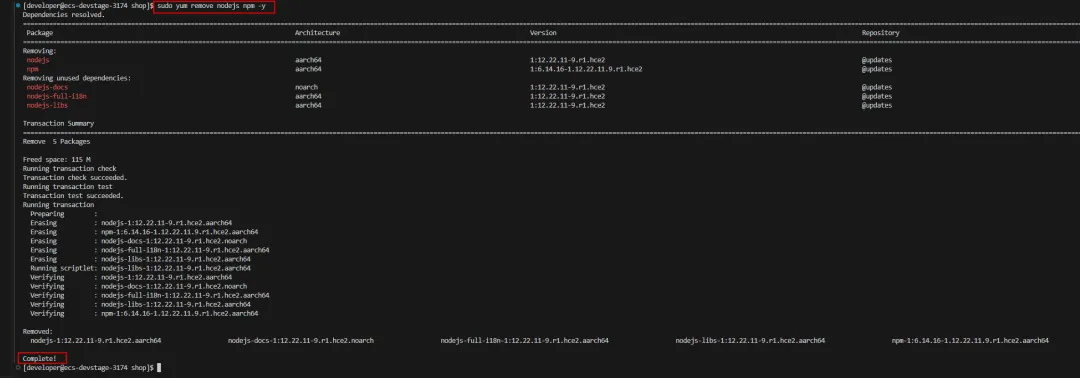
Task: Click '@updates' in the npm table row
Action: [x=877, y=69]
